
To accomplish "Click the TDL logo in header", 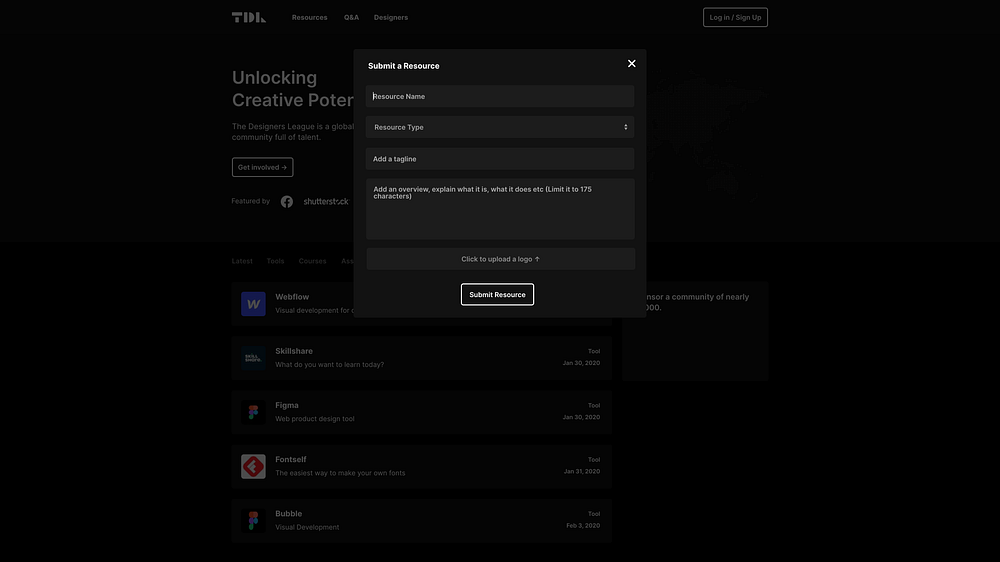I will 249,17.
